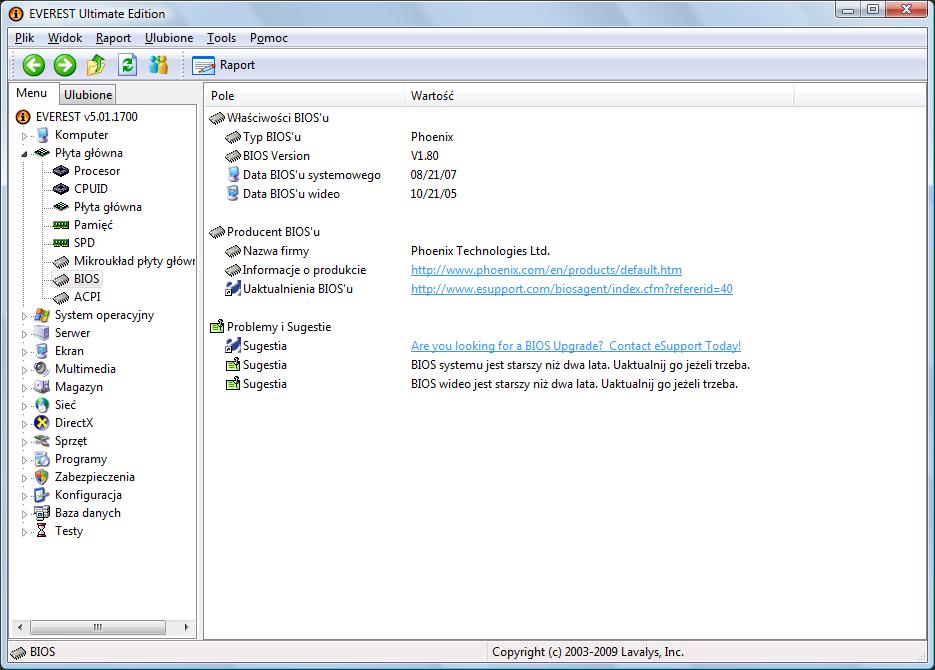Open the Ulubione menu in menu bar

[169, 38]
